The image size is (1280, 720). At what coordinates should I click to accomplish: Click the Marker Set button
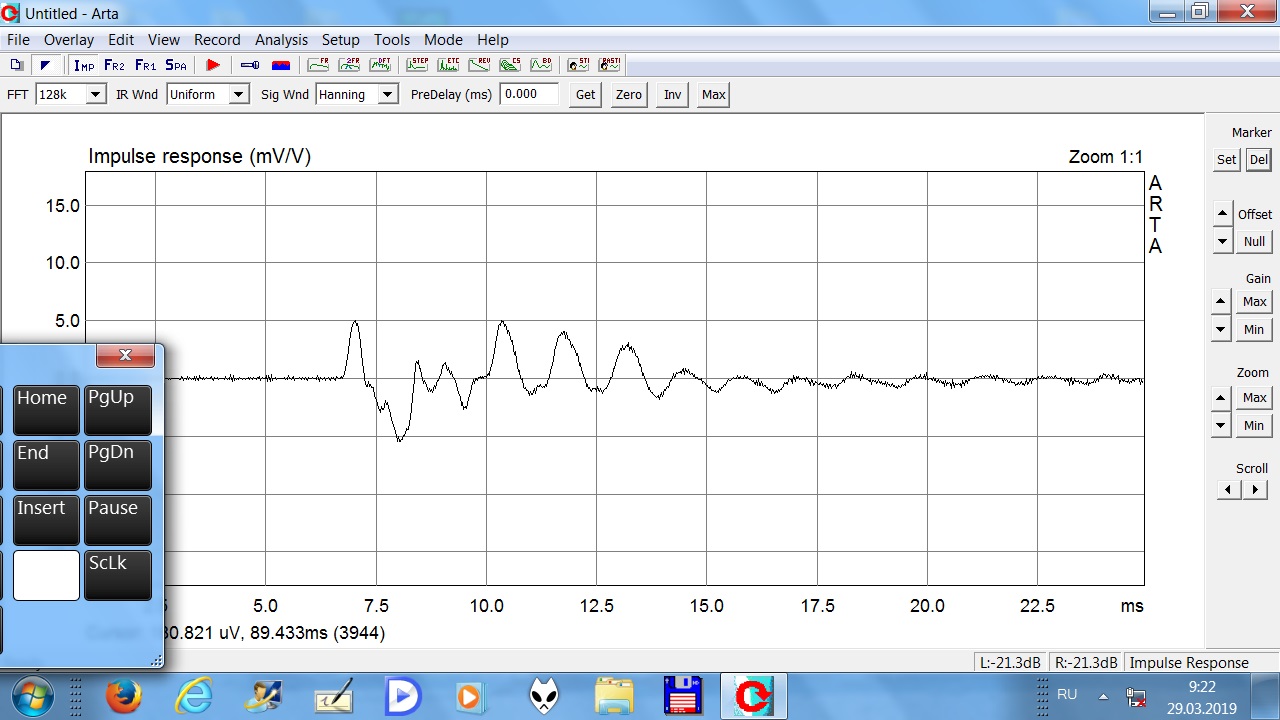[x=1227, y=160]
